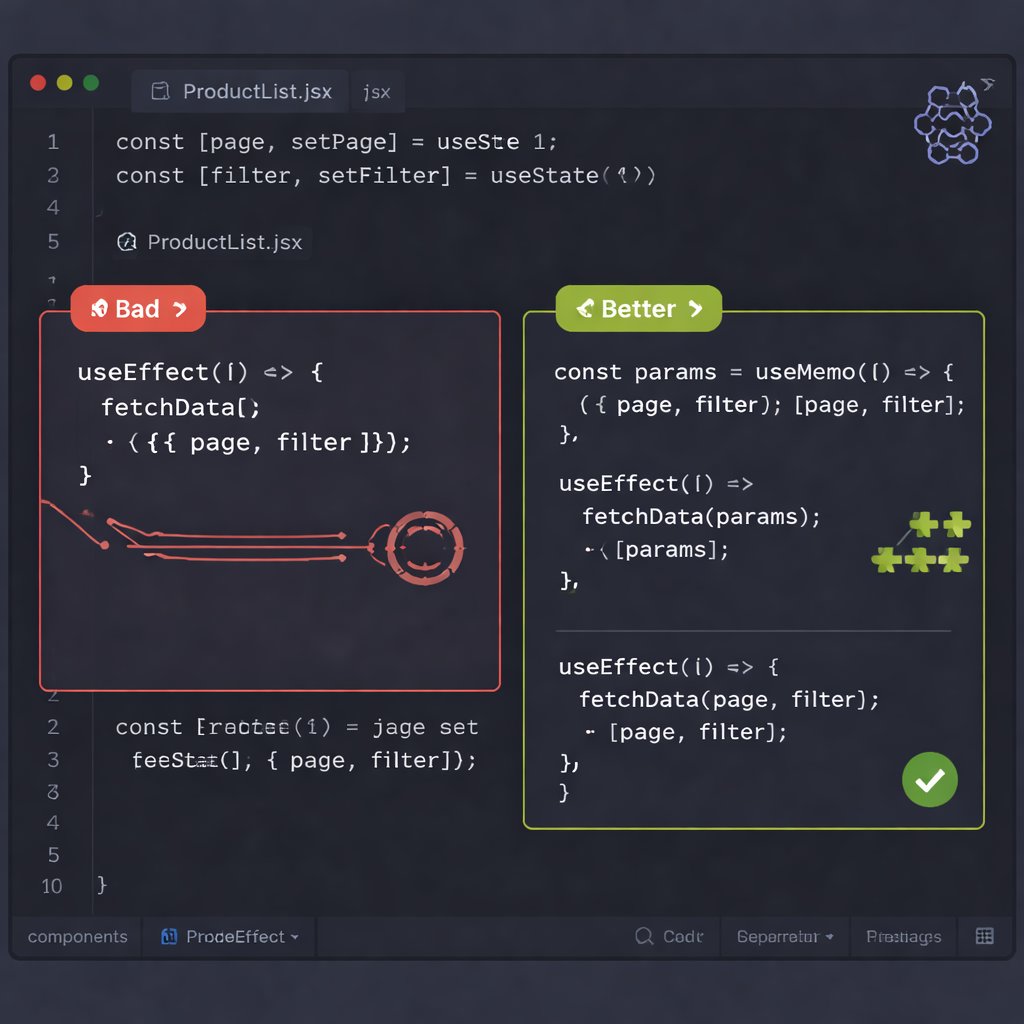Viewport: 1024px width, 1024px height.
Task: Open the Geparretur dropdown
Action: 785,936
